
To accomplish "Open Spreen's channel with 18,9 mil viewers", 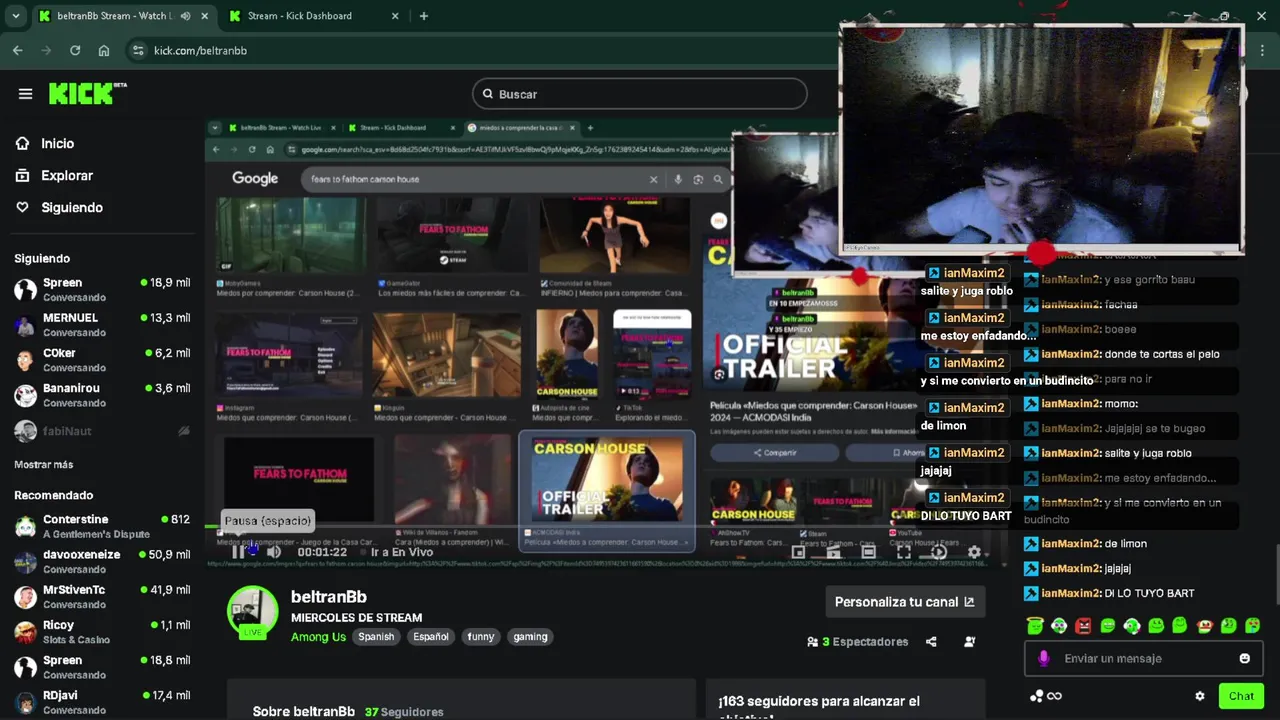I will pos(102,290).
